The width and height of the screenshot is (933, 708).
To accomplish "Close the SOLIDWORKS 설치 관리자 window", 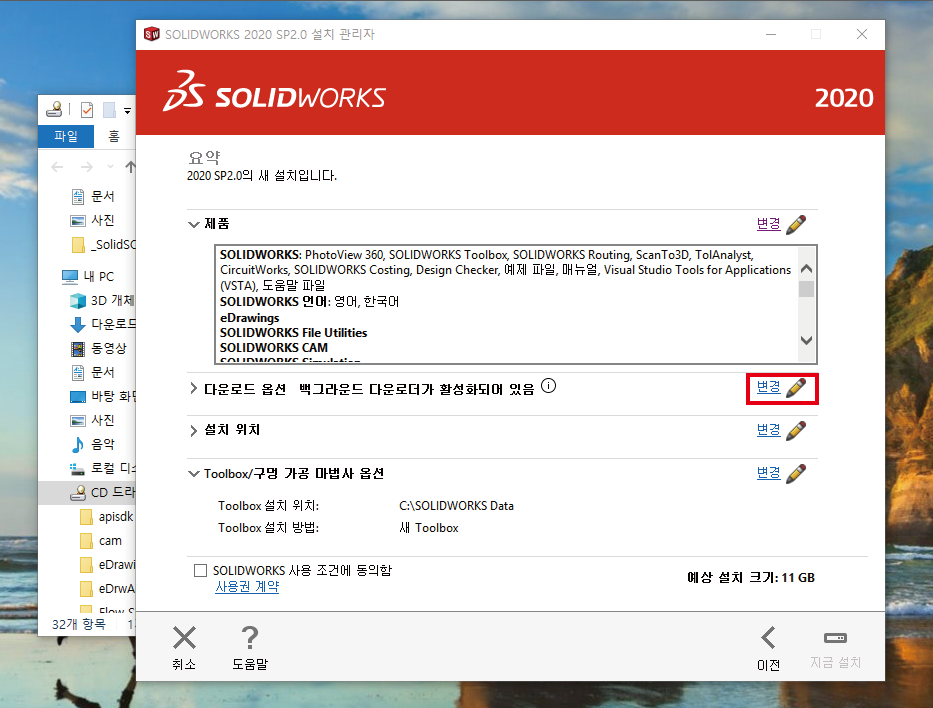I will pyautogui.click(x=862, y=35).
